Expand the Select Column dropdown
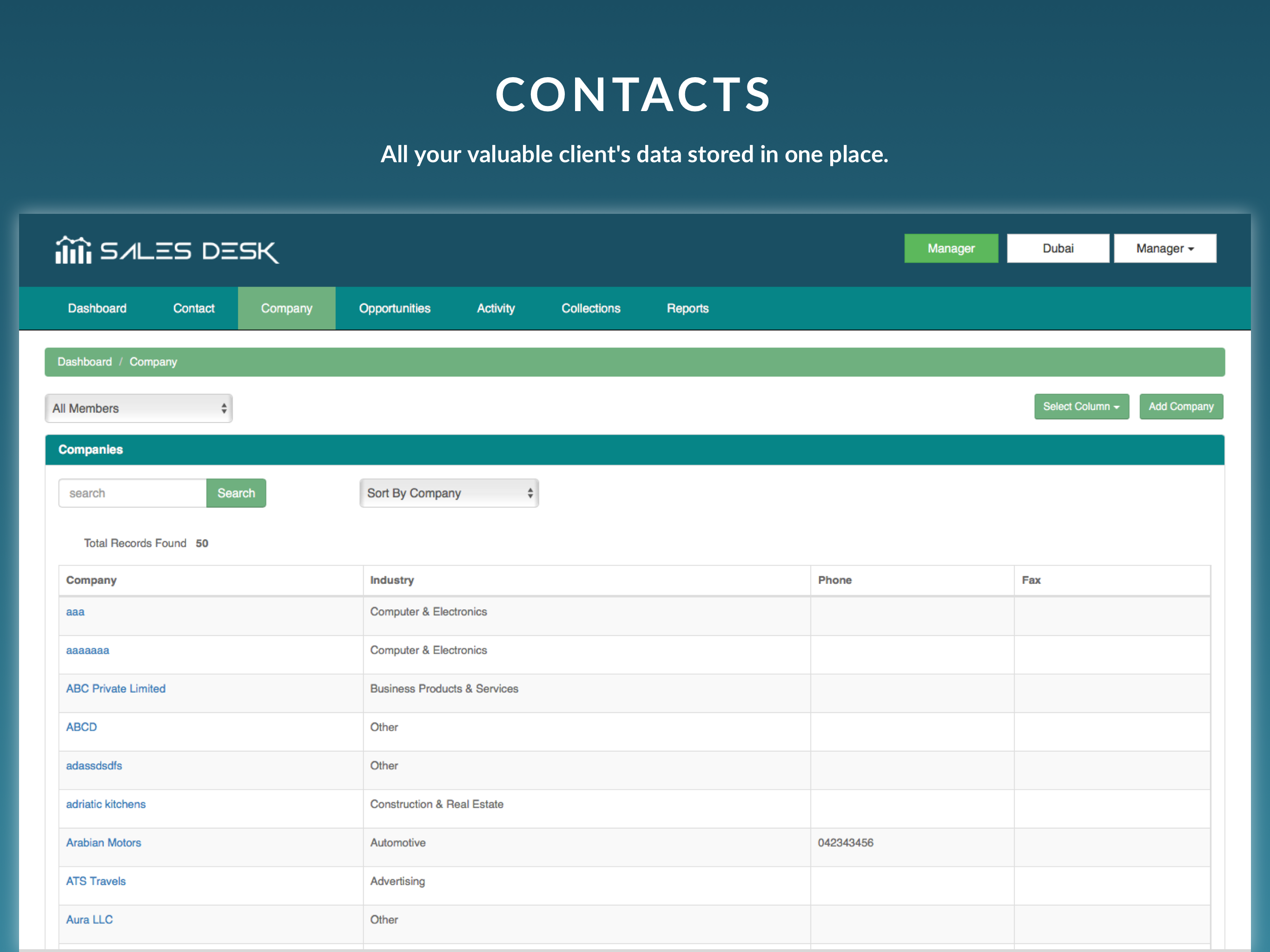 [x=1081, y=407]
